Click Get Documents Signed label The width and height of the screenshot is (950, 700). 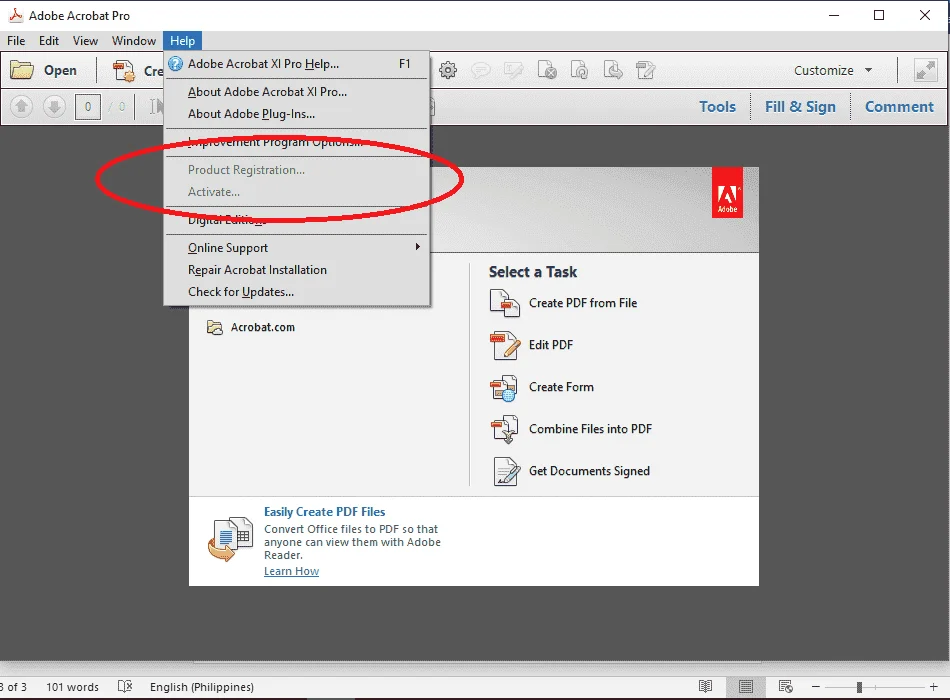589,471
